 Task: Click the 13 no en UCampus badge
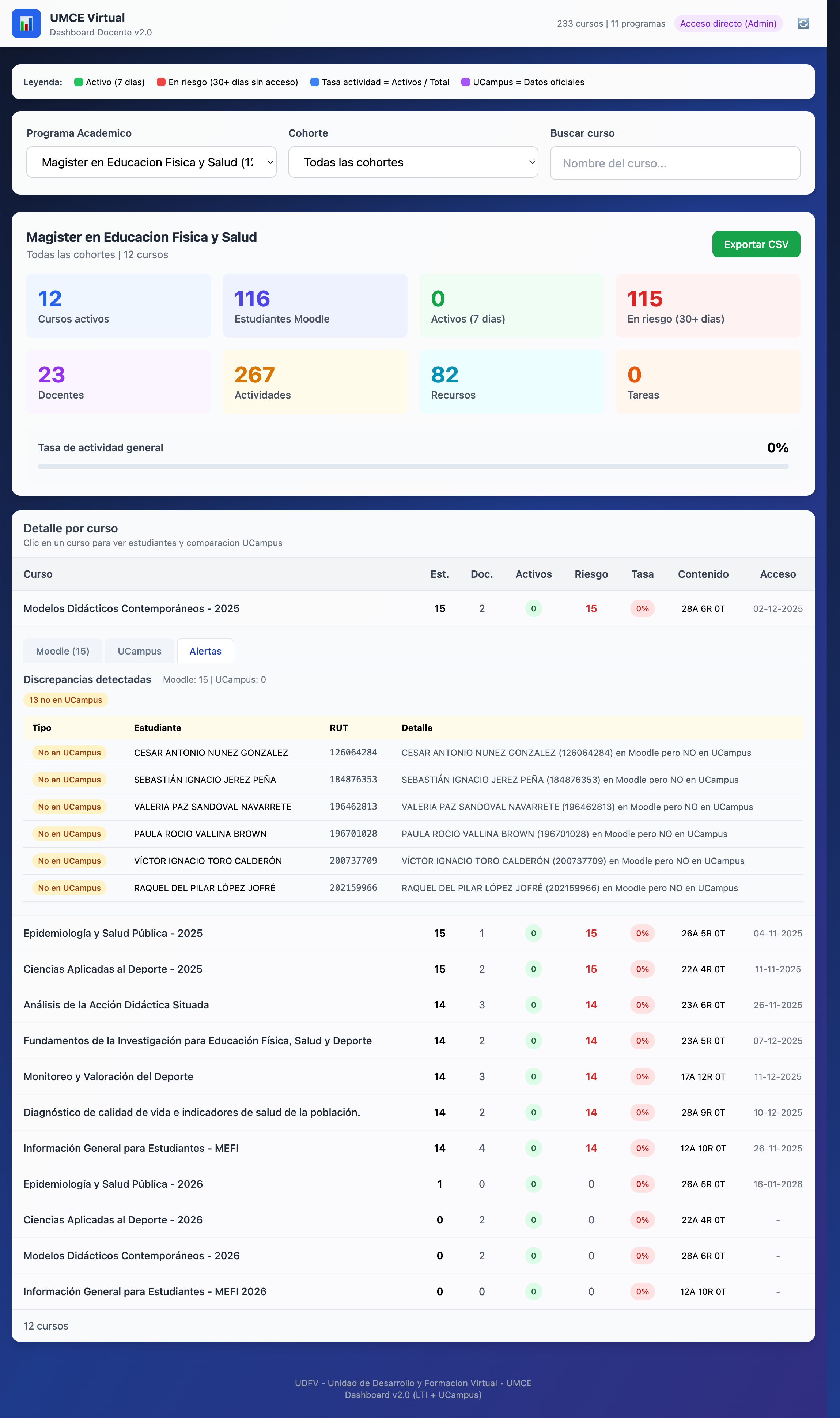[66, 699]
